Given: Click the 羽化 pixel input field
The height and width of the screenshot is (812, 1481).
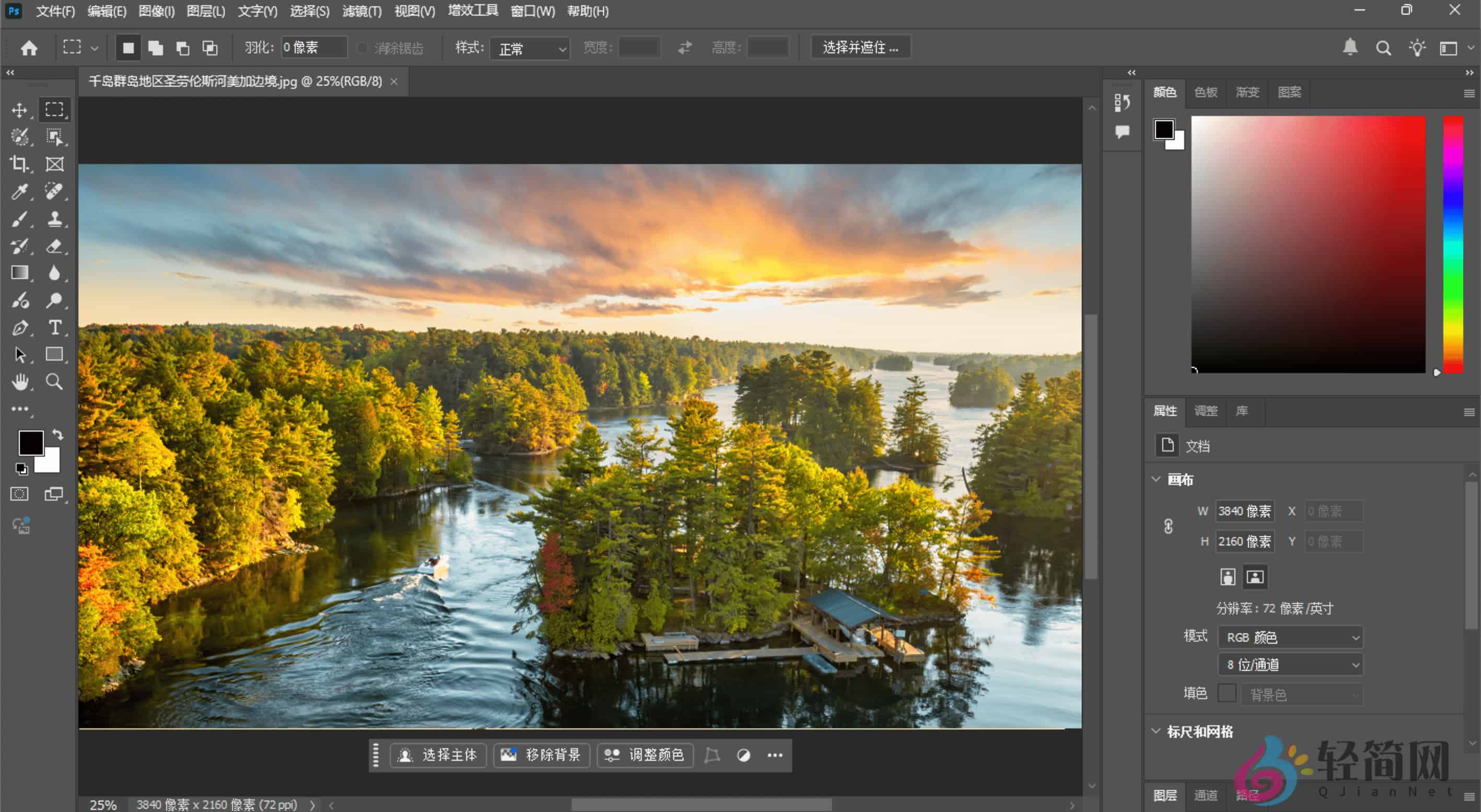Looking at the screenshot, I should coord(314,48).
